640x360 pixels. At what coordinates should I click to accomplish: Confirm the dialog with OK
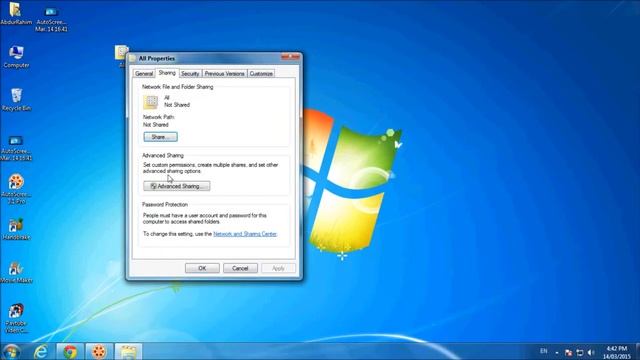[202, 268]
